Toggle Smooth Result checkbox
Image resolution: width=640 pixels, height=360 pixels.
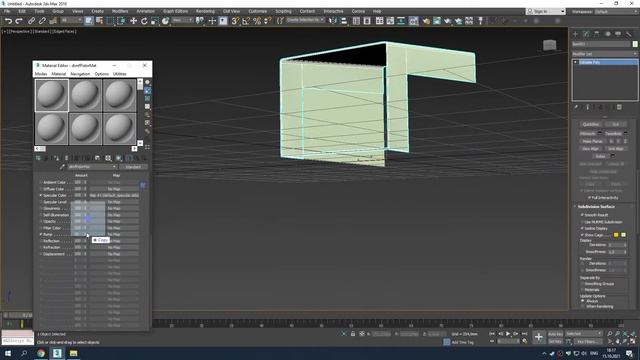(x=582, y=215)
